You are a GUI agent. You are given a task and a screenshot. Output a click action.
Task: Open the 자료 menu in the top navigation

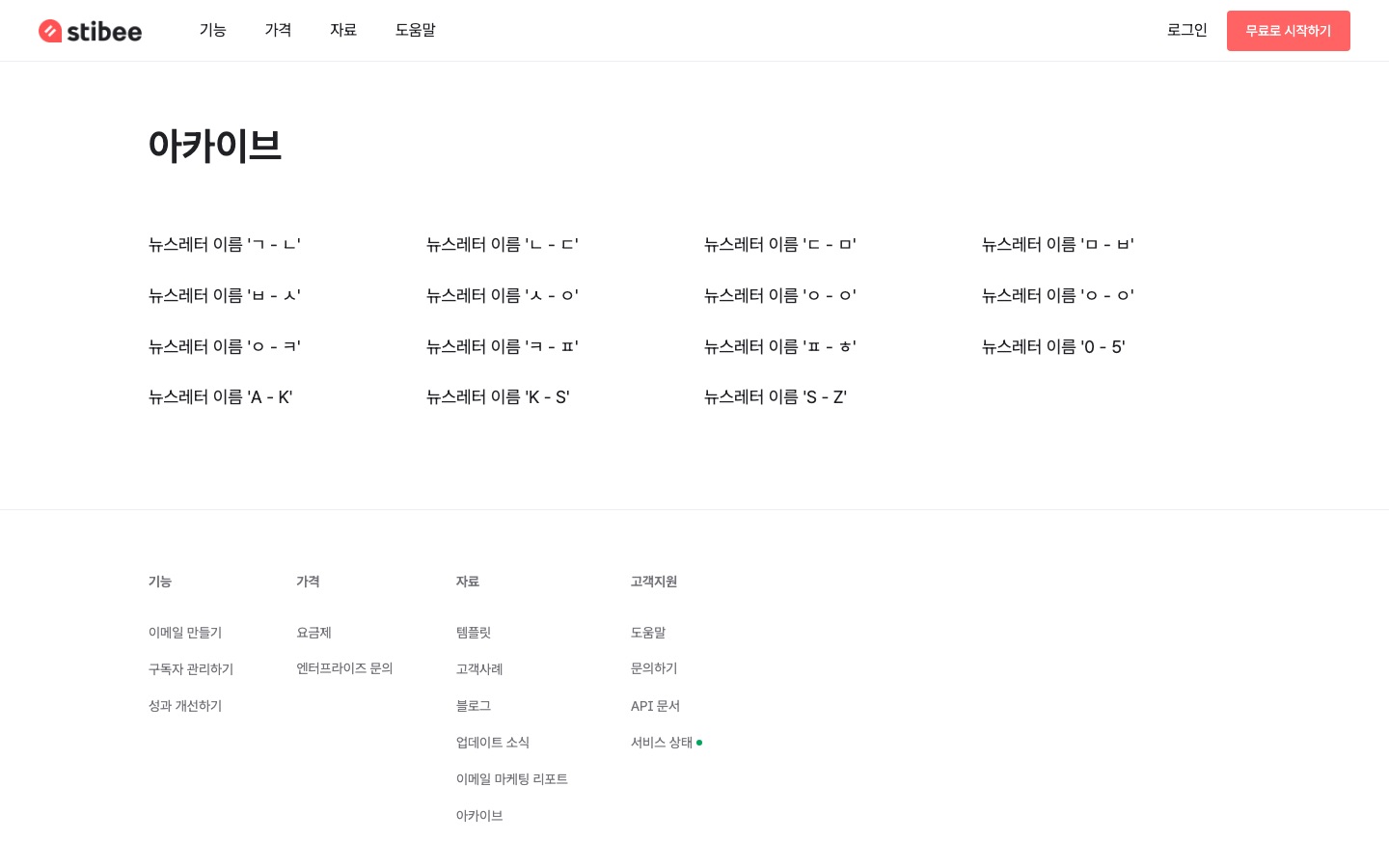point(343,30)
